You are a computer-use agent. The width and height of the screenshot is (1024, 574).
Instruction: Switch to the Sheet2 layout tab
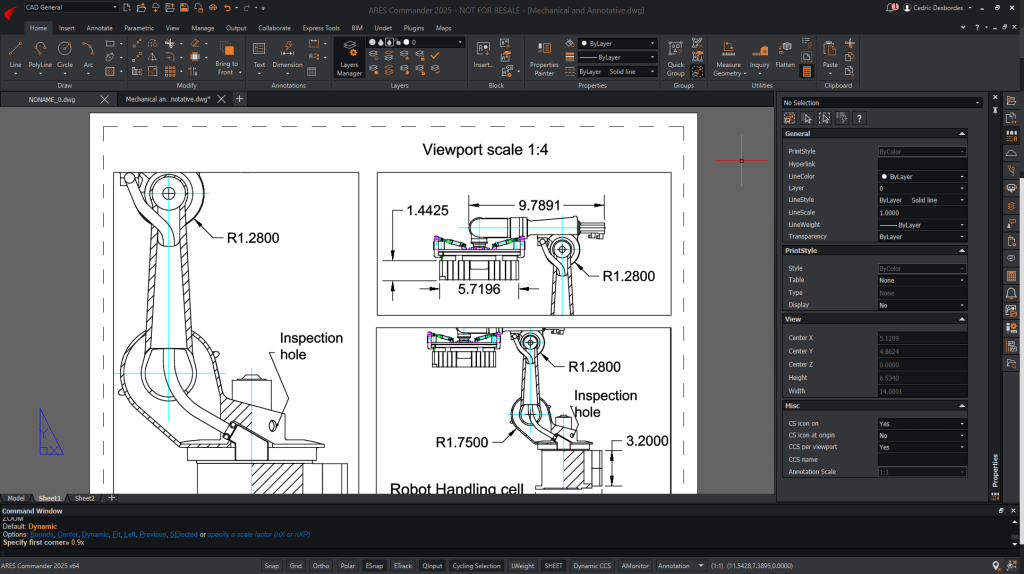(x=84, y=498)
